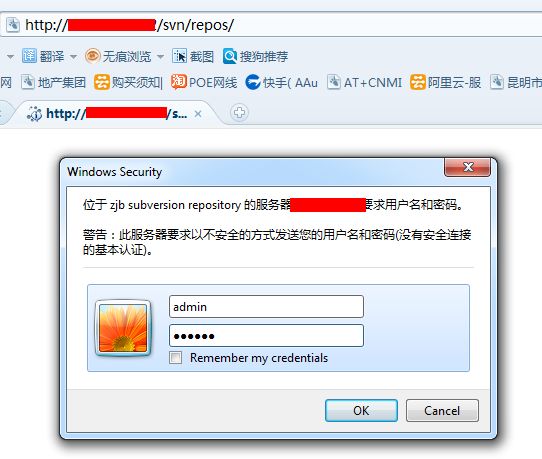Focus the password field with dots

tap(266, 336)
